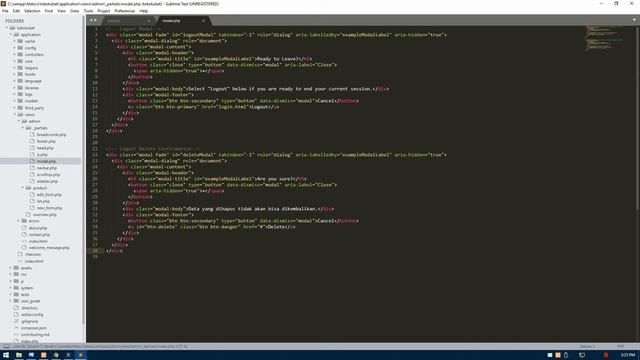This screenshot has height=360, width=640.
Task: Open sidebar.php in sidebar
Action: (x=47, y=181)
